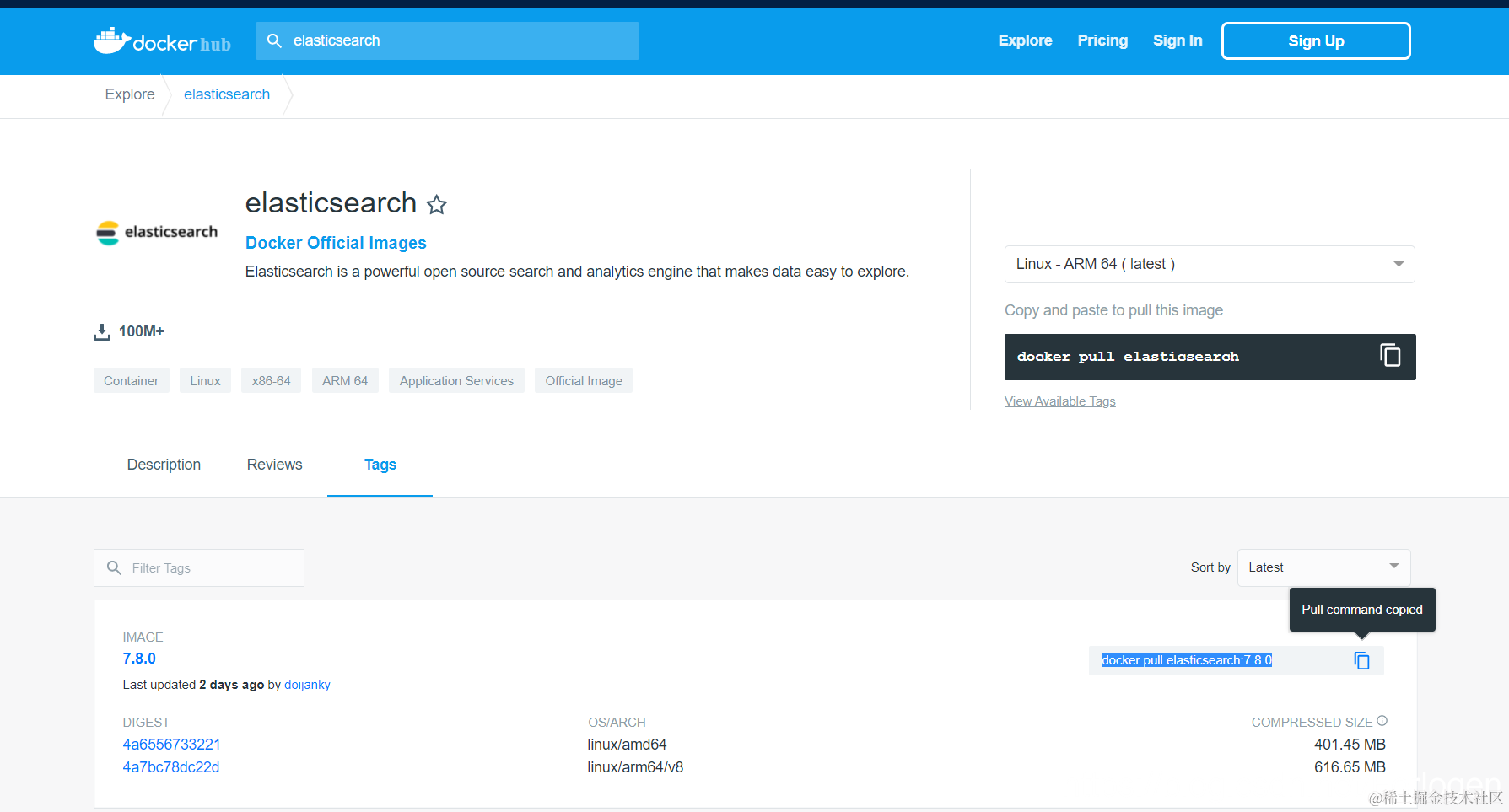Select the Tags tab
Image resolution: width=1509 pixels, height=812 pixels.
[380, 465]
